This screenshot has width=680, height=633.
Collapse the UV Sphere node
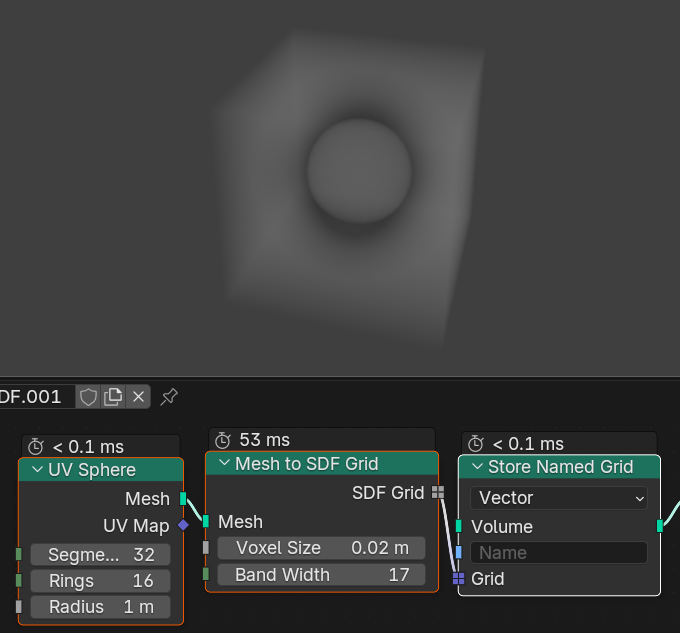[x=38, y=470]
